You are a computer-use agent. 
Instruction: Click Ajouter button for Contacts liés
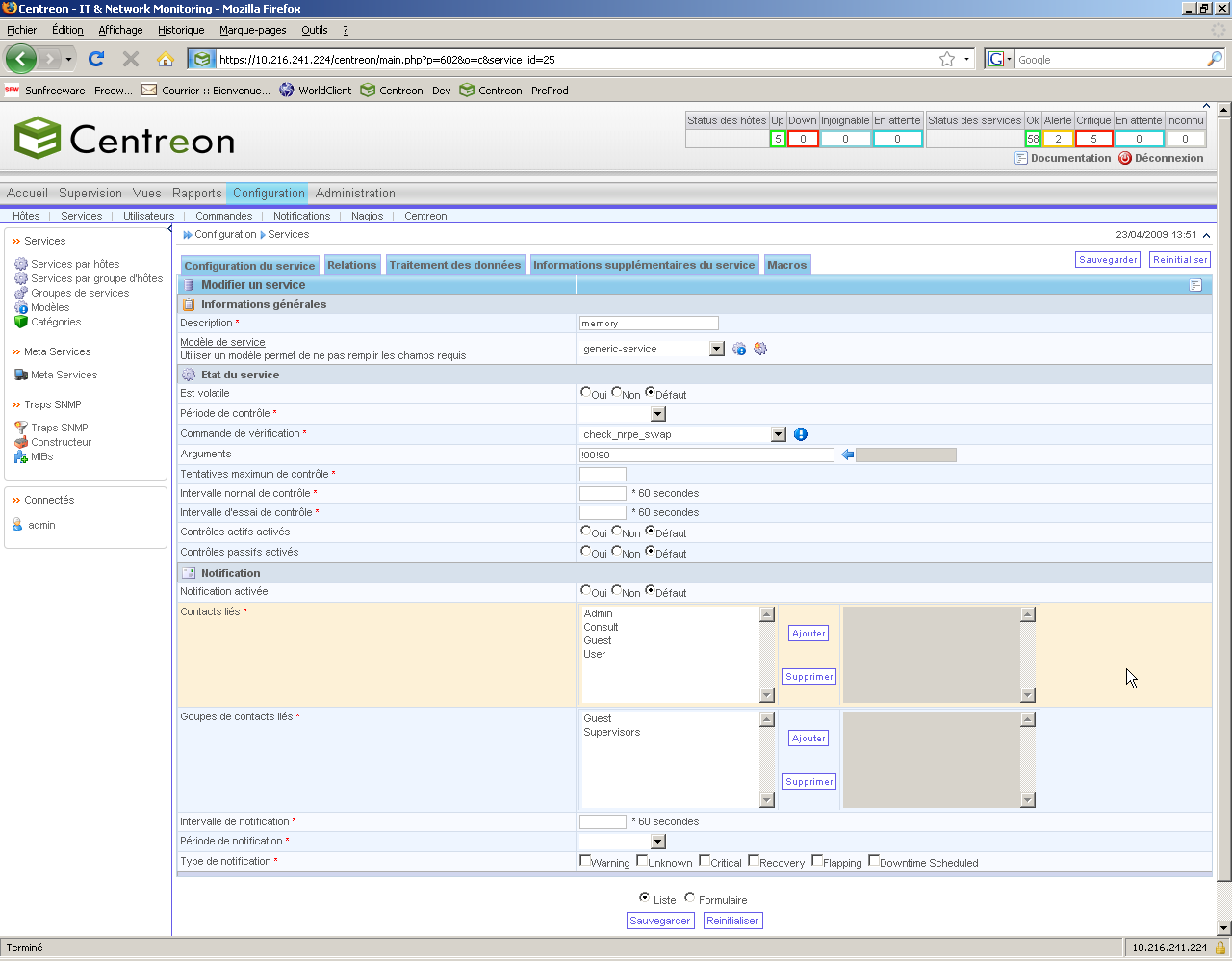coord(808,634)
